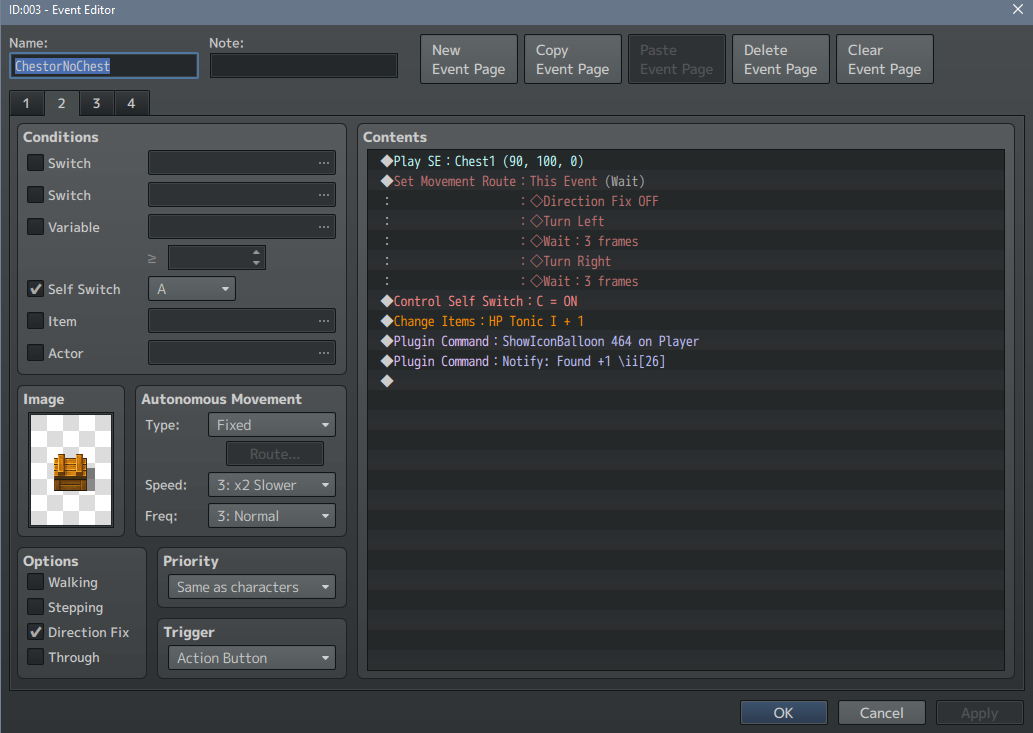Image resolution: width=1033 pixels, height=733 pixels.
Task: Select the Direction Fix OFF route line
Action: (686, 202)
